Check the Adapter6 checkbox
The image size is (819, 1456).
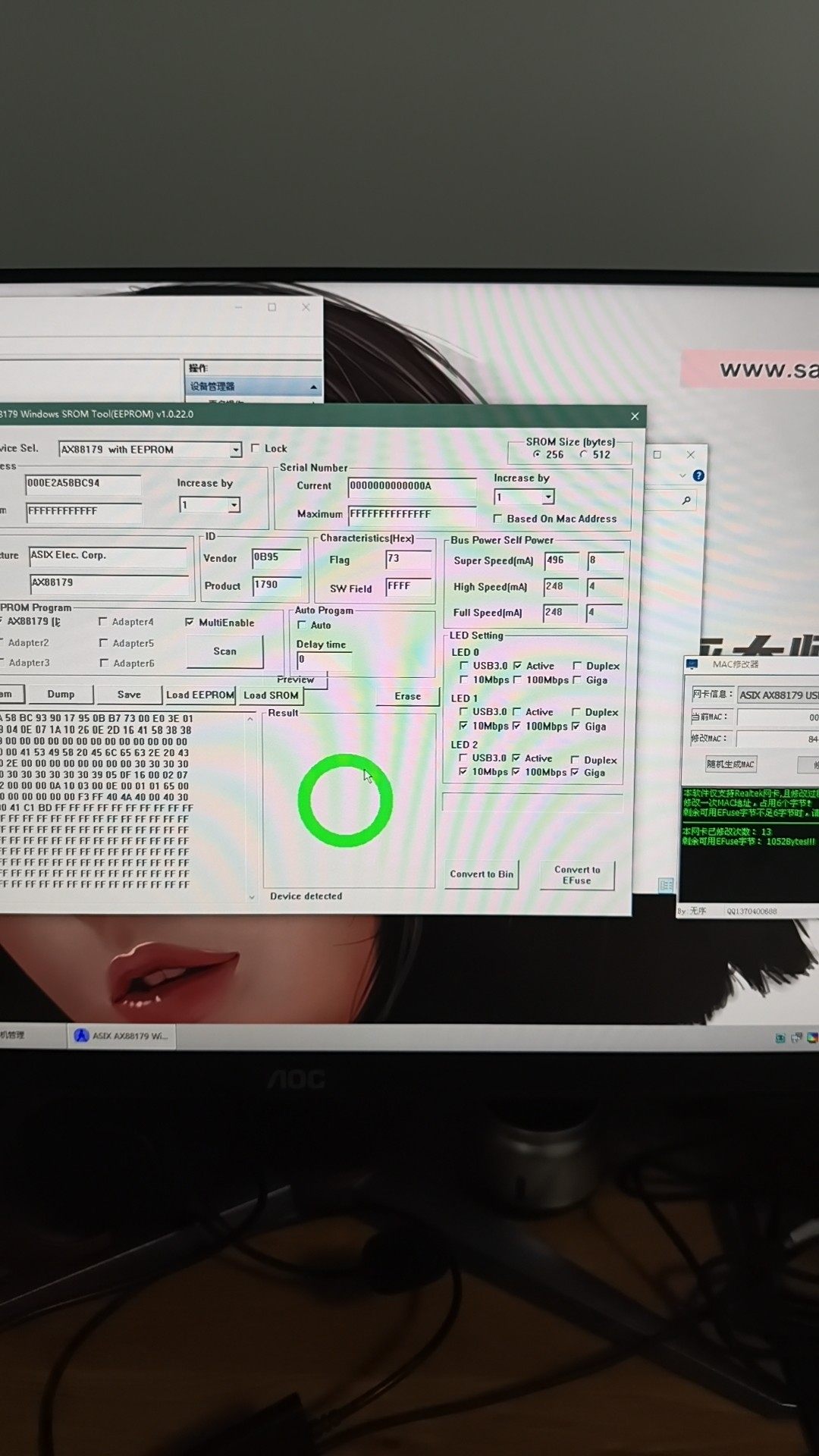pyautogui.click(x=104, y=663)
